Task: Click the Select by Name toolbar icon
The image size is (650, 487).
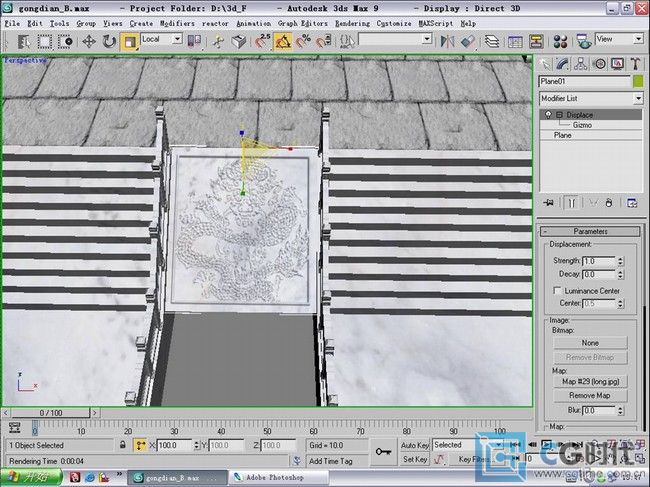Action: [x=24, y=42]
